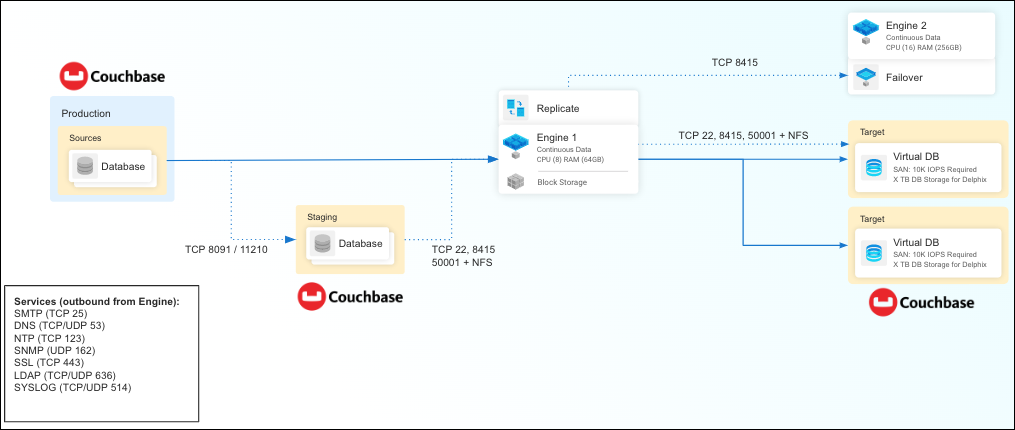The image size is (1015, 430).
Task: Click the Staging Database cylinder icon
Action: [x=322, y=243]
